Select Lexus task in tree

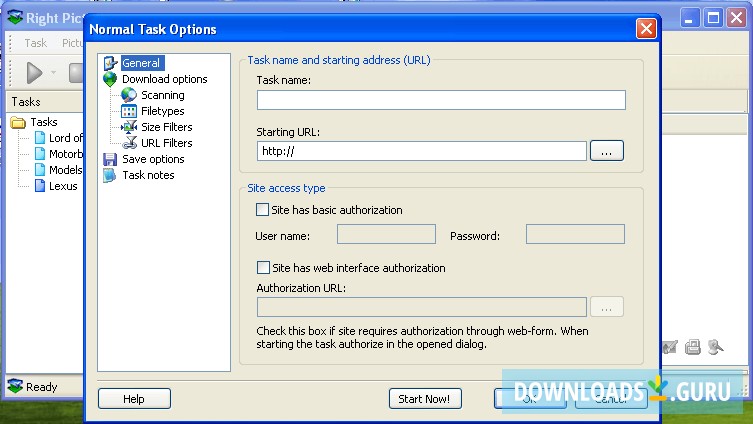click(63, 186)
